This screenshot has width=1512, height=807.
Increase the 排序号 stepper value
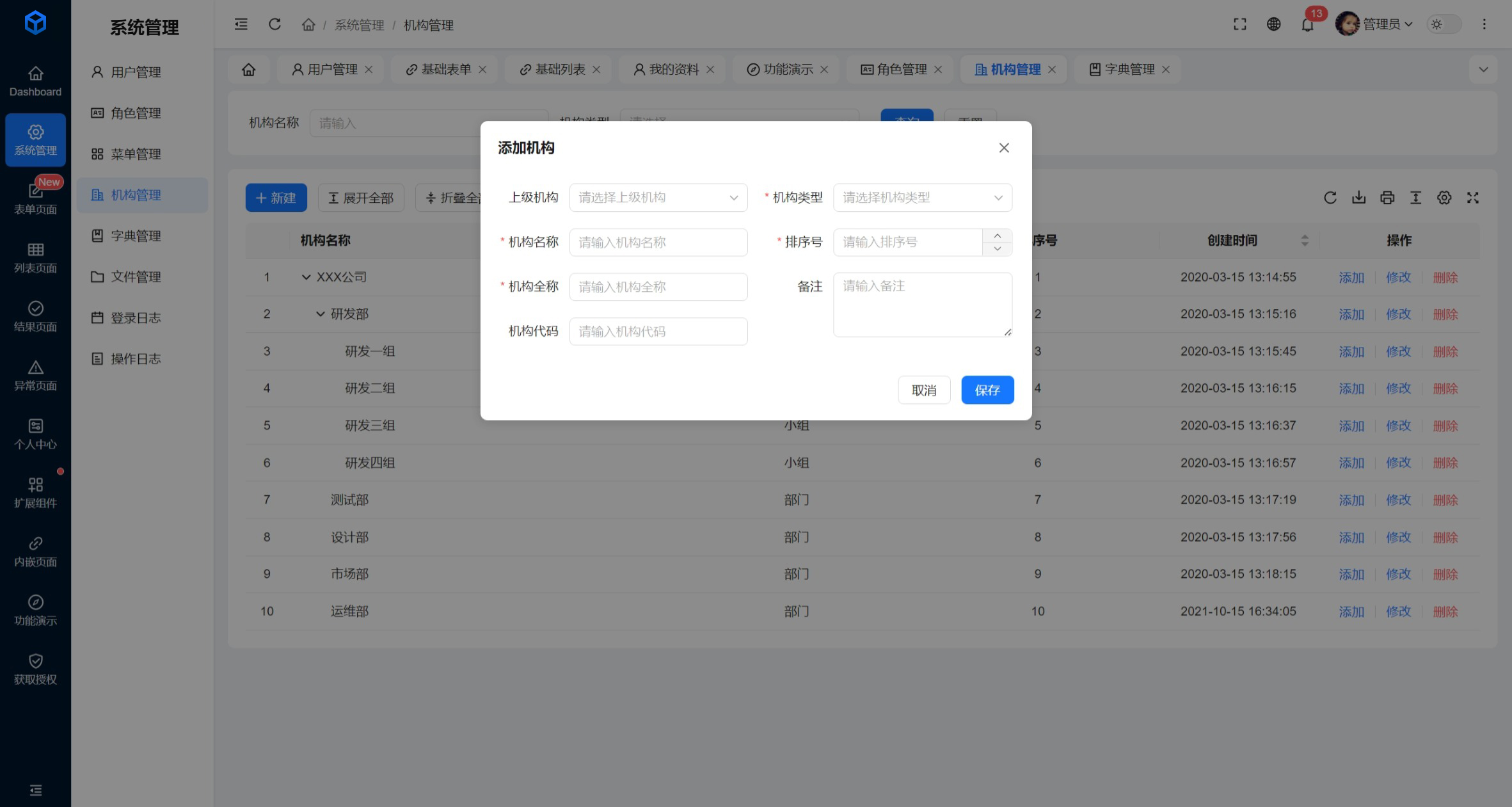point(997,236)
